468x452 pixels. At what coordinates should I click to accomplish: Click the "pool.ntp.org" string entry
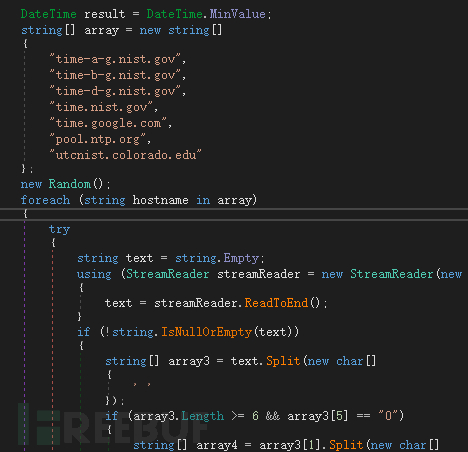98,139
